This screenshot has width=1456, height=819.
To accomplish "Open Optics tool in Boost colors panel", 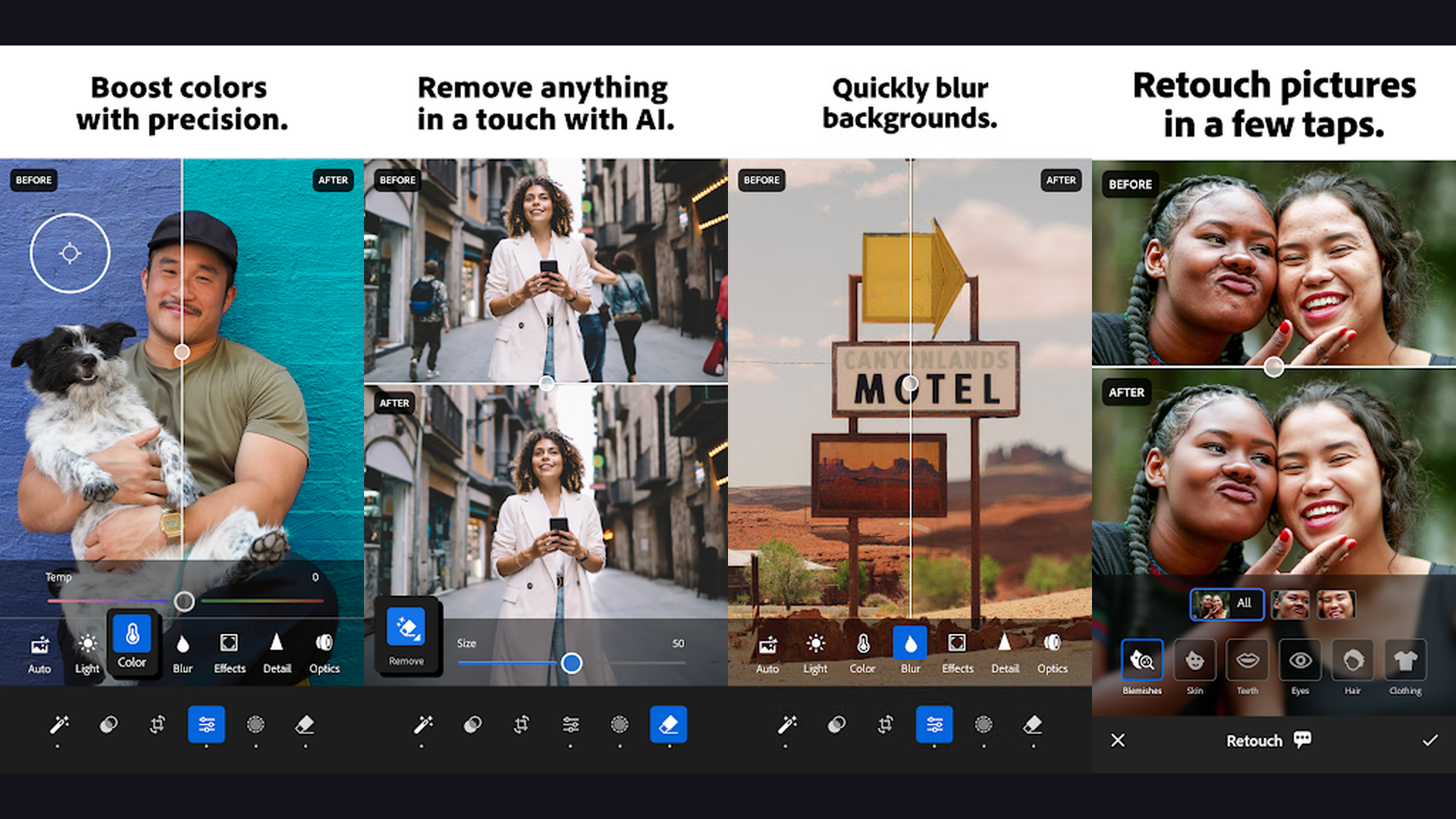I will pos(325,654).
